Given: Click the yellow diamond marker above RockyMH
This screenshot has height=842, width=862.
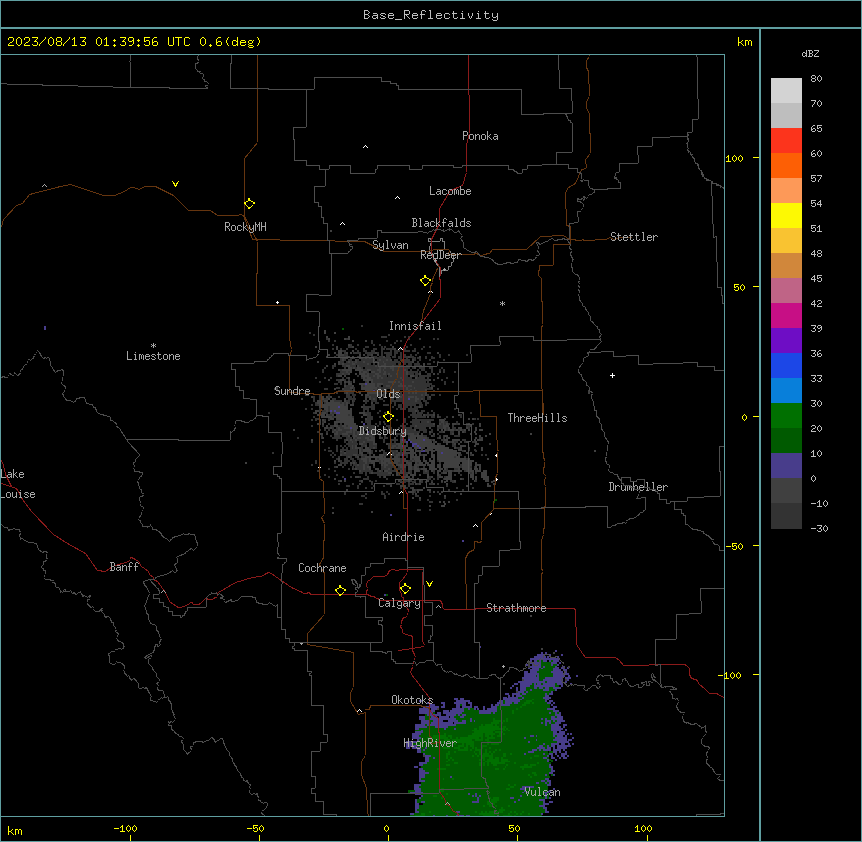Looking at the screenshot, I should coord(250,204).
